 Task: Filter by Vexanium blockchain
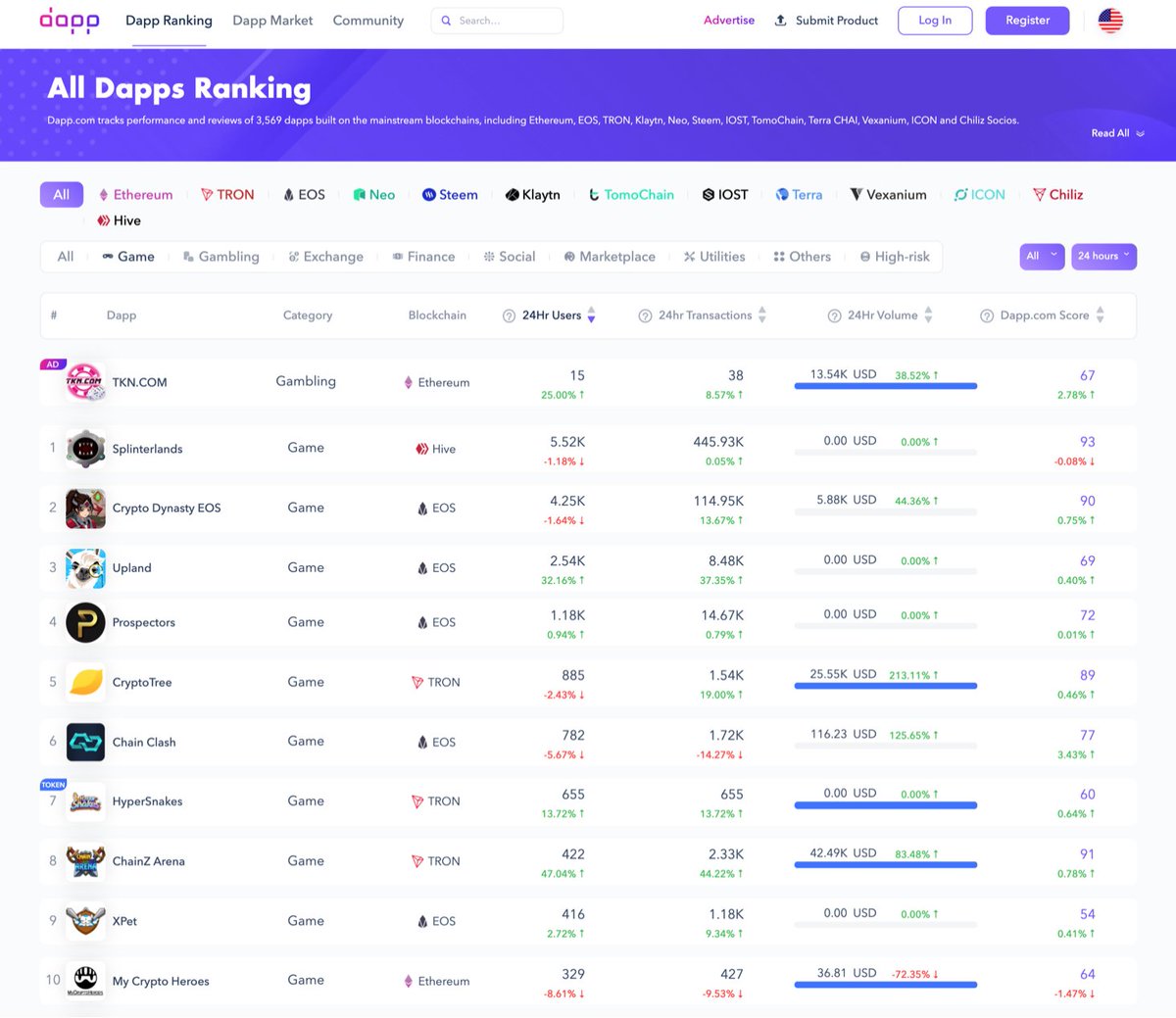[888, 195]
